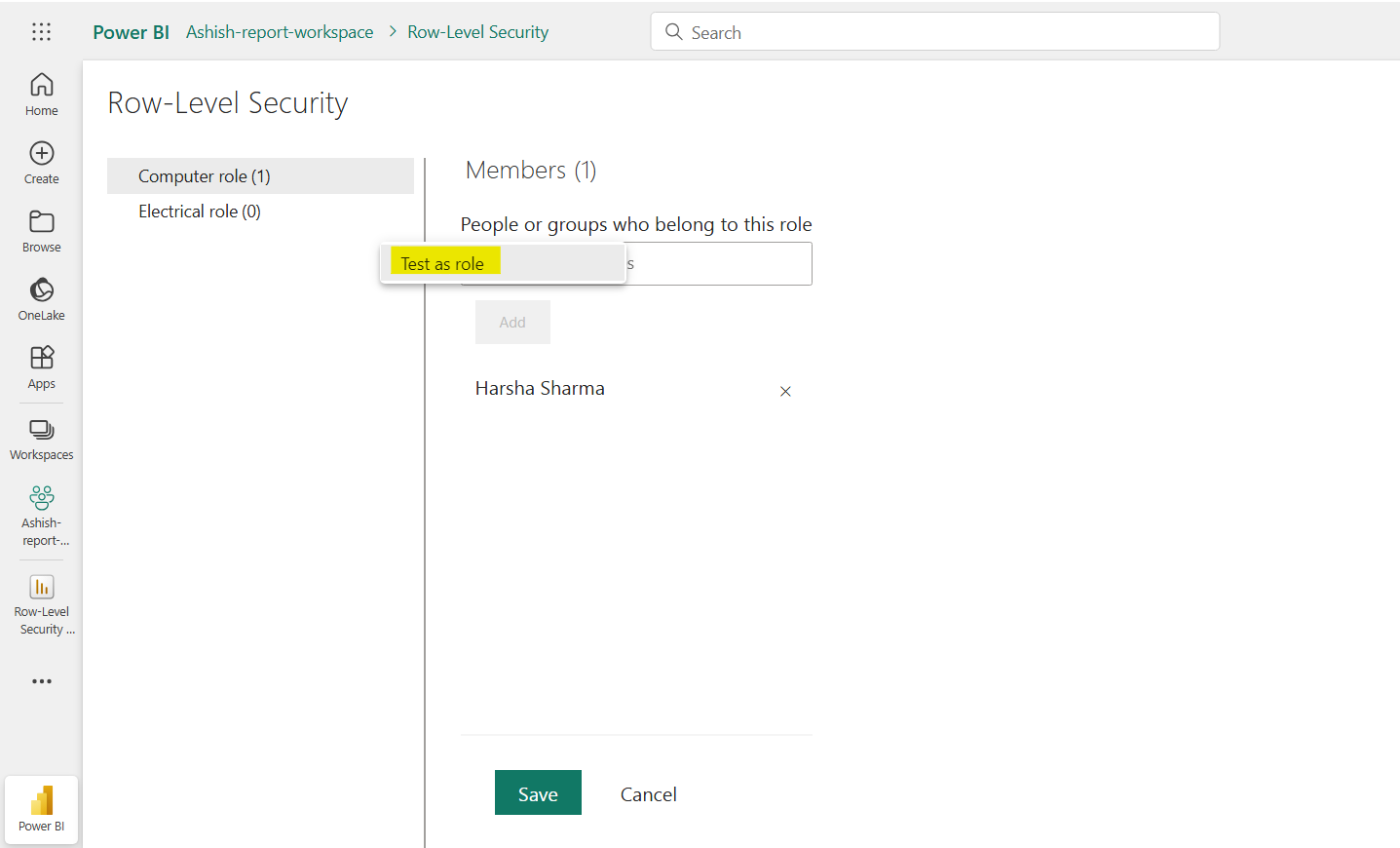Click the Search bar at the top
Viewport: 1400px width, 848px height.
pyautogui.click(x=933, y=31)
